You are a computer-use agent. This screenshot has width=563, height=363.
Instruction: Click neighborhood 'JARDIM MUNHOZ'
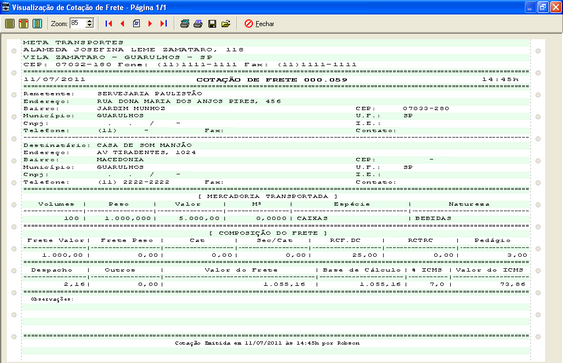[x=131, y=108]
